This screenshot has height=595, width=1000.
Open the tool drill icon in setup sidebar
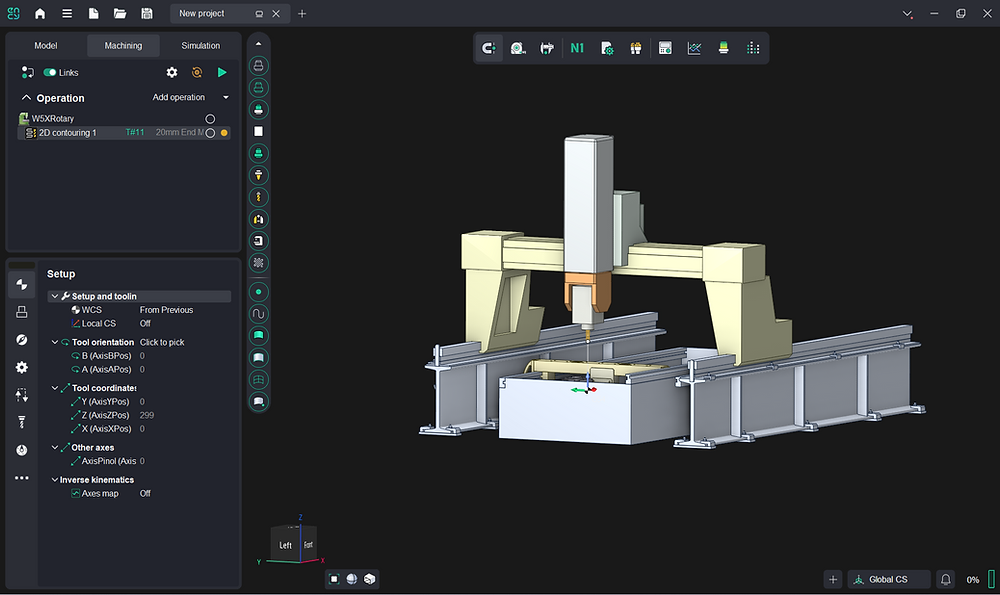click(22, 422)
